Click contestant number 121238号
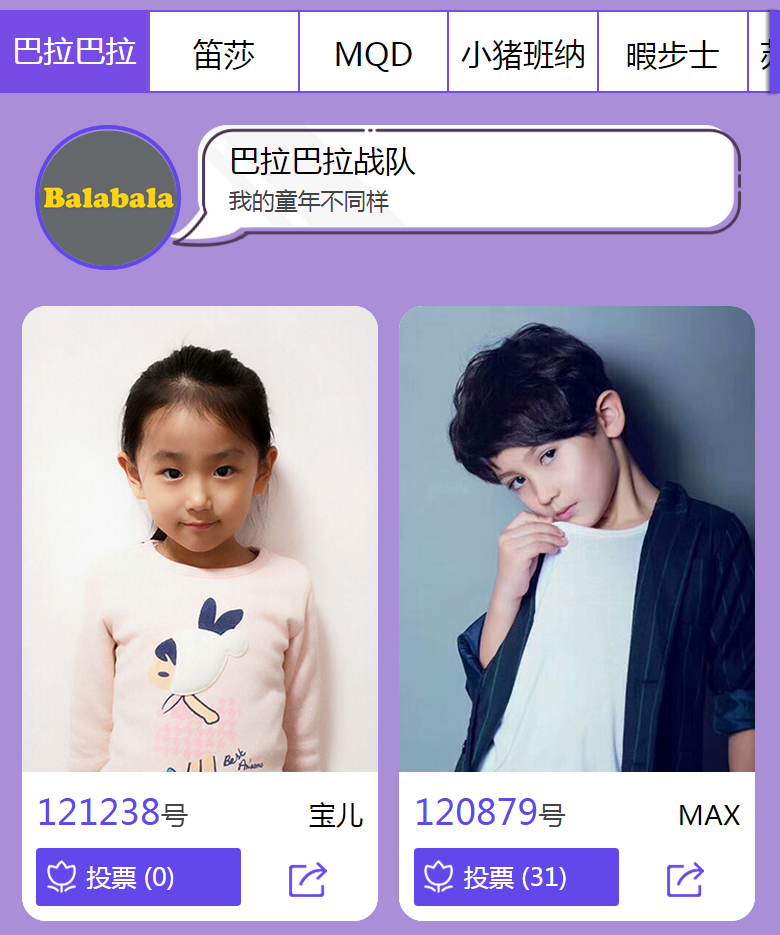This screenshot has width=780, height=935. [x=113, y=813]
